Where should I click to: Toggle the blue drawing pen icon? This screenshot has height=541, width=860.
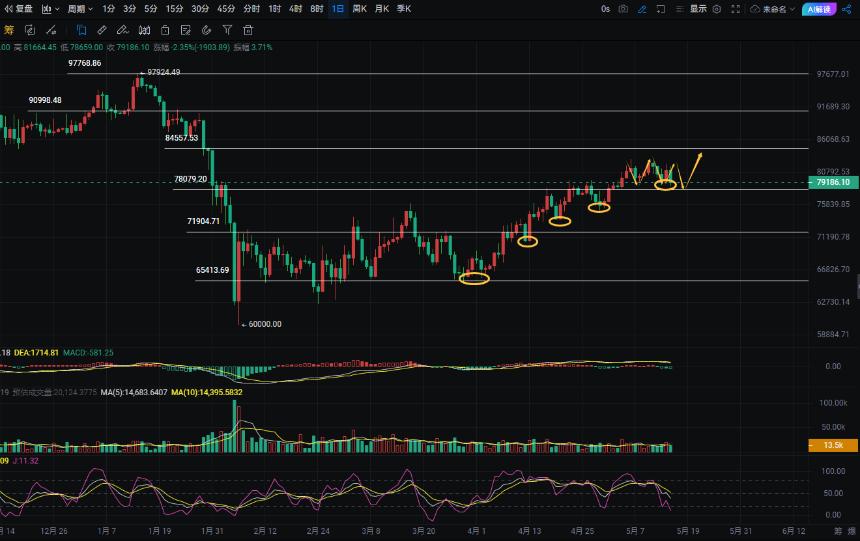pos(642,9)
